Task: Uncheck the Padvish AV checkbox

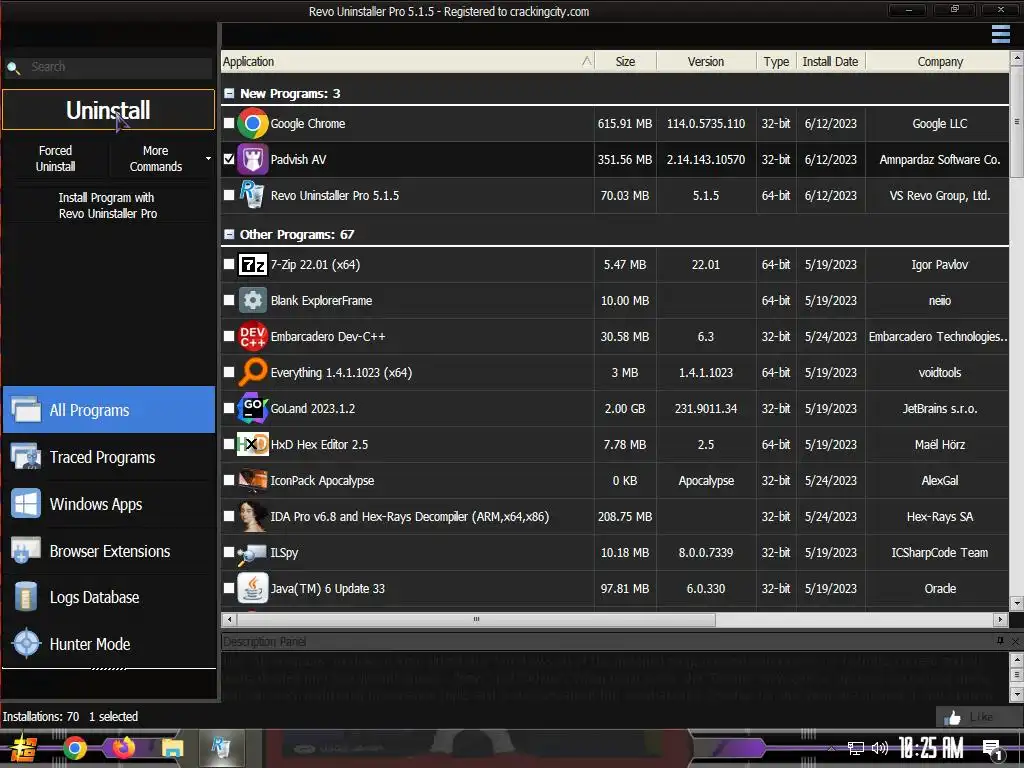Action: pos(229,159)
